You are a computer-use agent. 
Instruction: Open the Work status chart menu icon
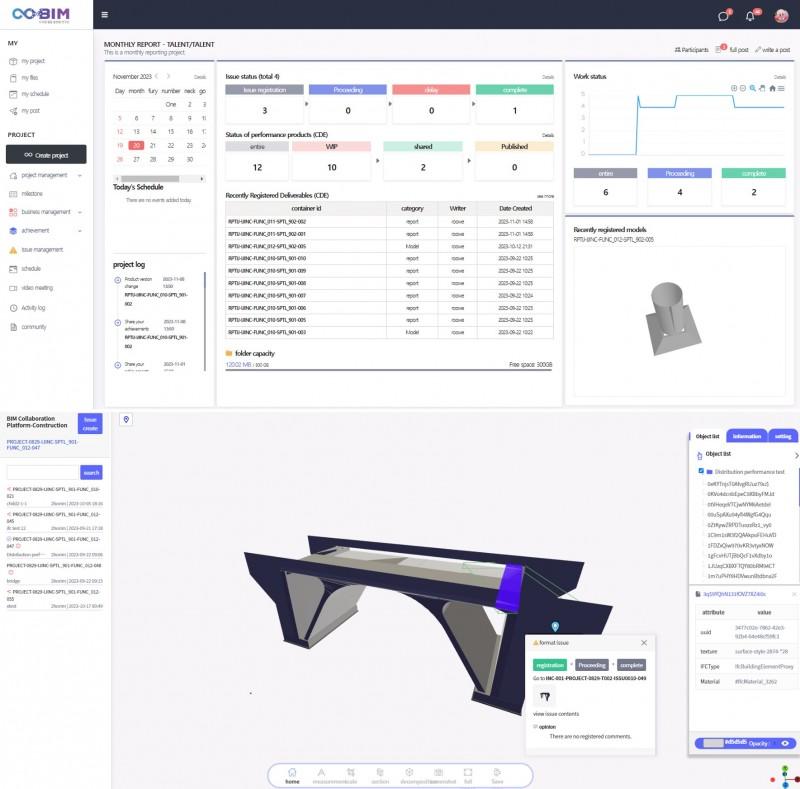(x=781, y=88)
